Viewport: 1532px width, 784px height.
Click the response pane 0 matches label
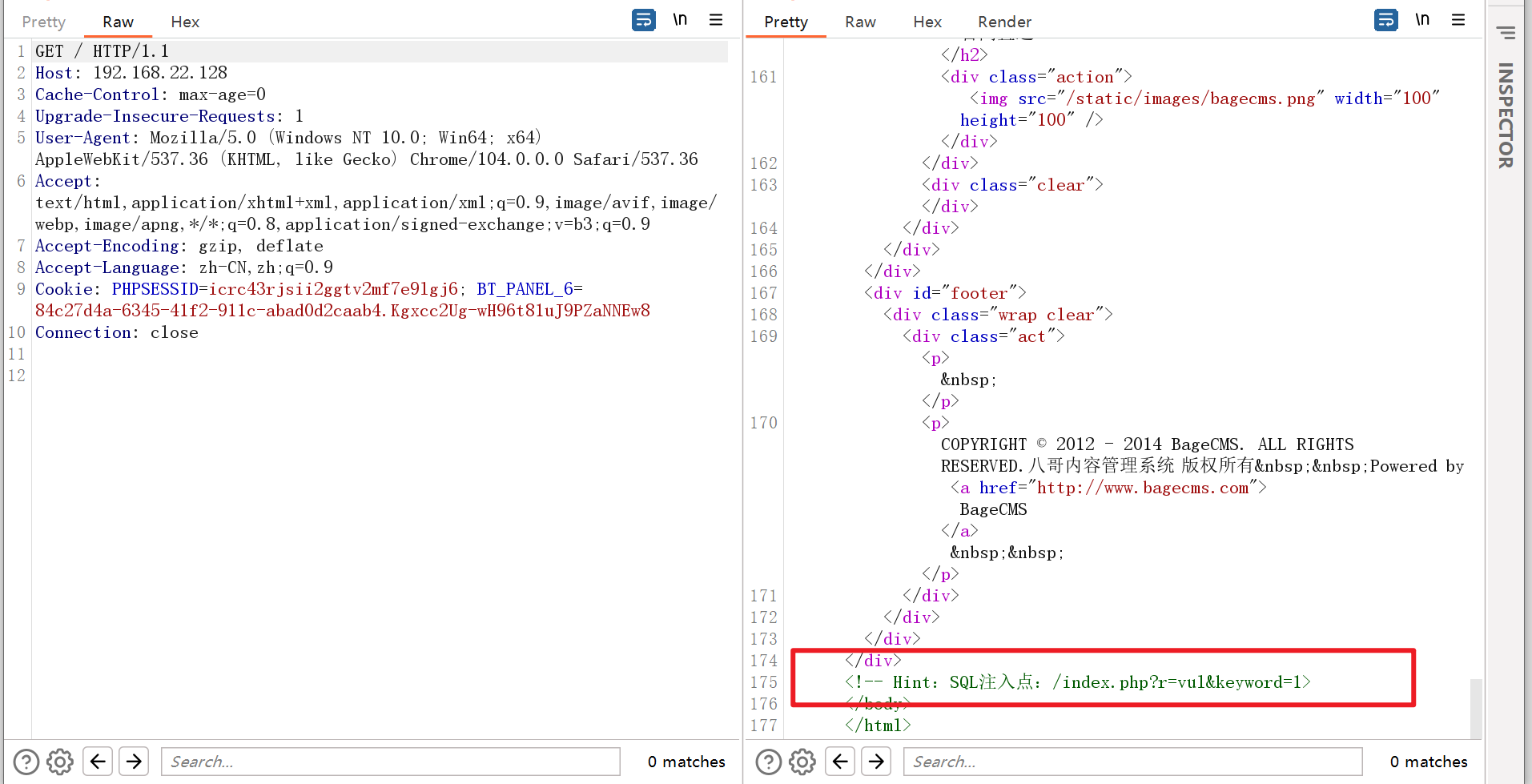1429,762
